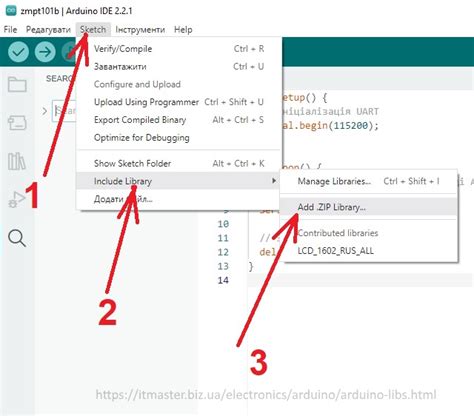Image resolution: width=474 pixels, height=416 pixels.
Task: Open the Help menu
Action: tap(183, 30)
